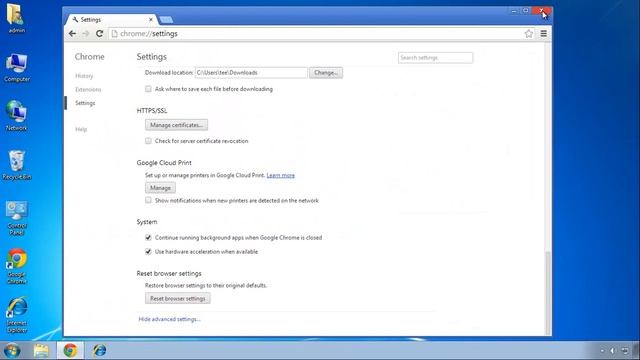Launch Internet Explorer from the taskbar
The width and height of the screenshot is (640, 360).
click(x=99, y=350)
